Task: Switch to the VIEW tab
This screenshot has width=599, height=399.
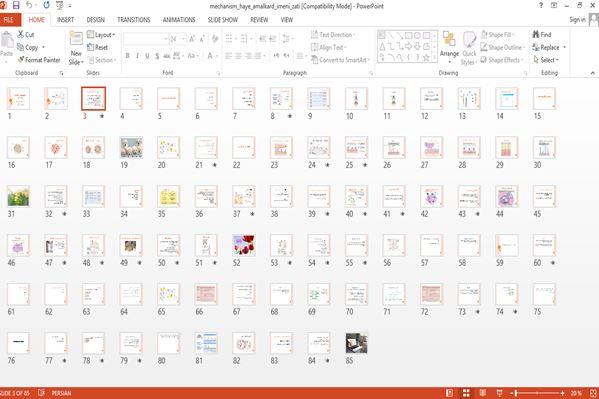Action: pyautogui.click(x=287, y=20)
